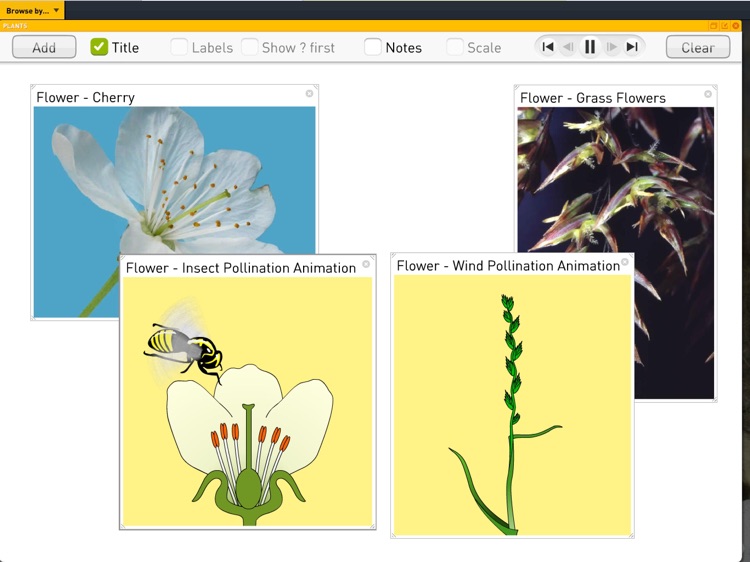
Task: Skip to the last animation frame
Action: point(632,47)
